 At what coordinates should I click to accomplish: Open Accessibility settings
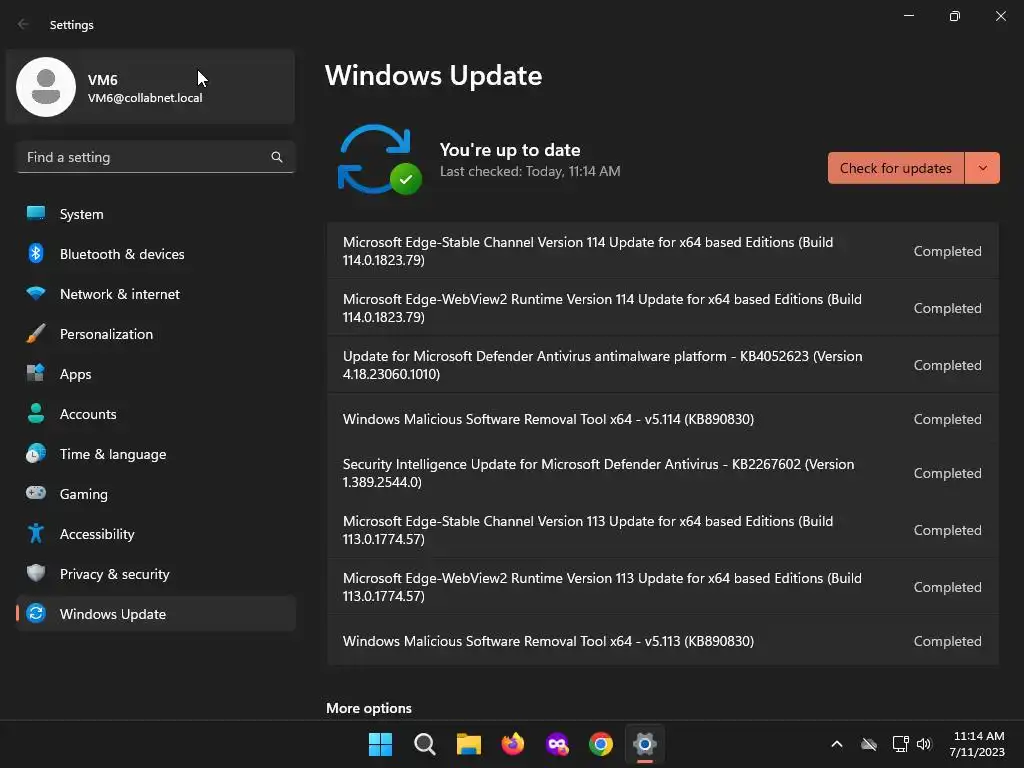click(x=156, y=534)
